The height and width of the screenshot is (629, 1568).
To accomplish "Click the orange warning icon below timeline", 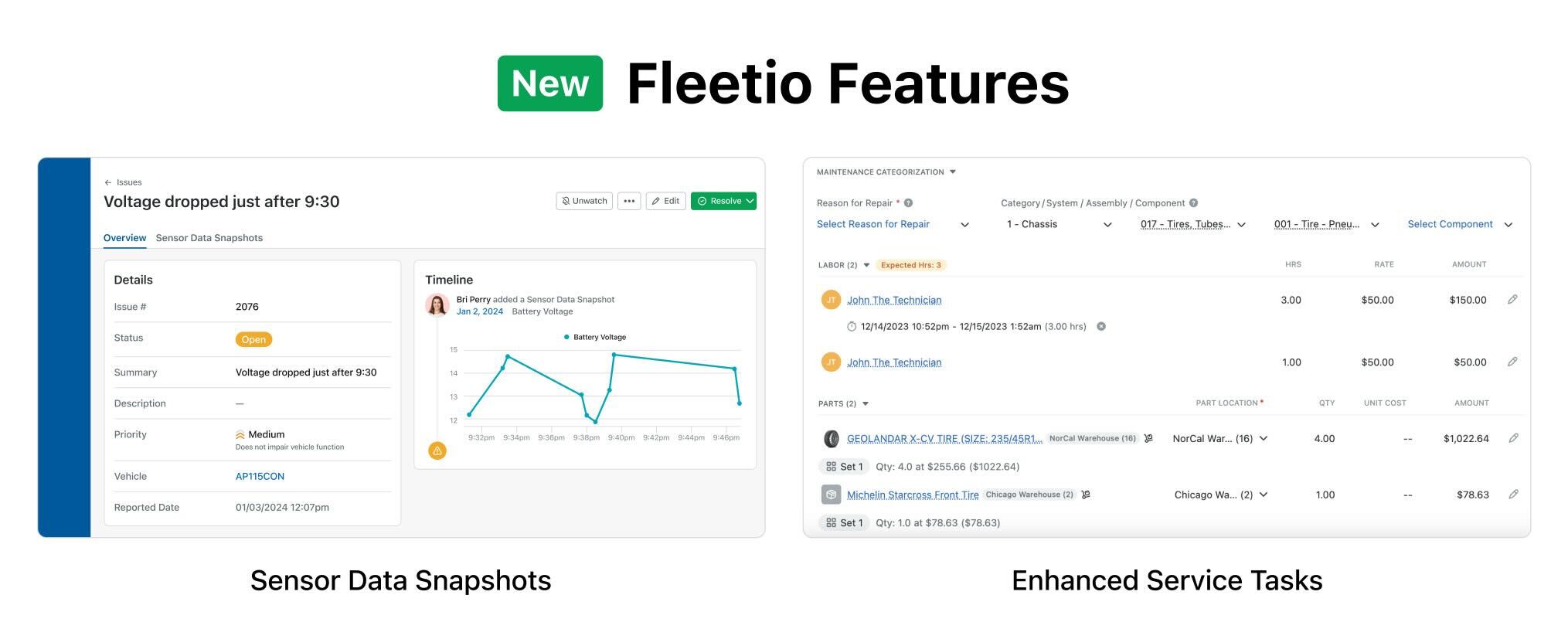I will tap(437, 450).
